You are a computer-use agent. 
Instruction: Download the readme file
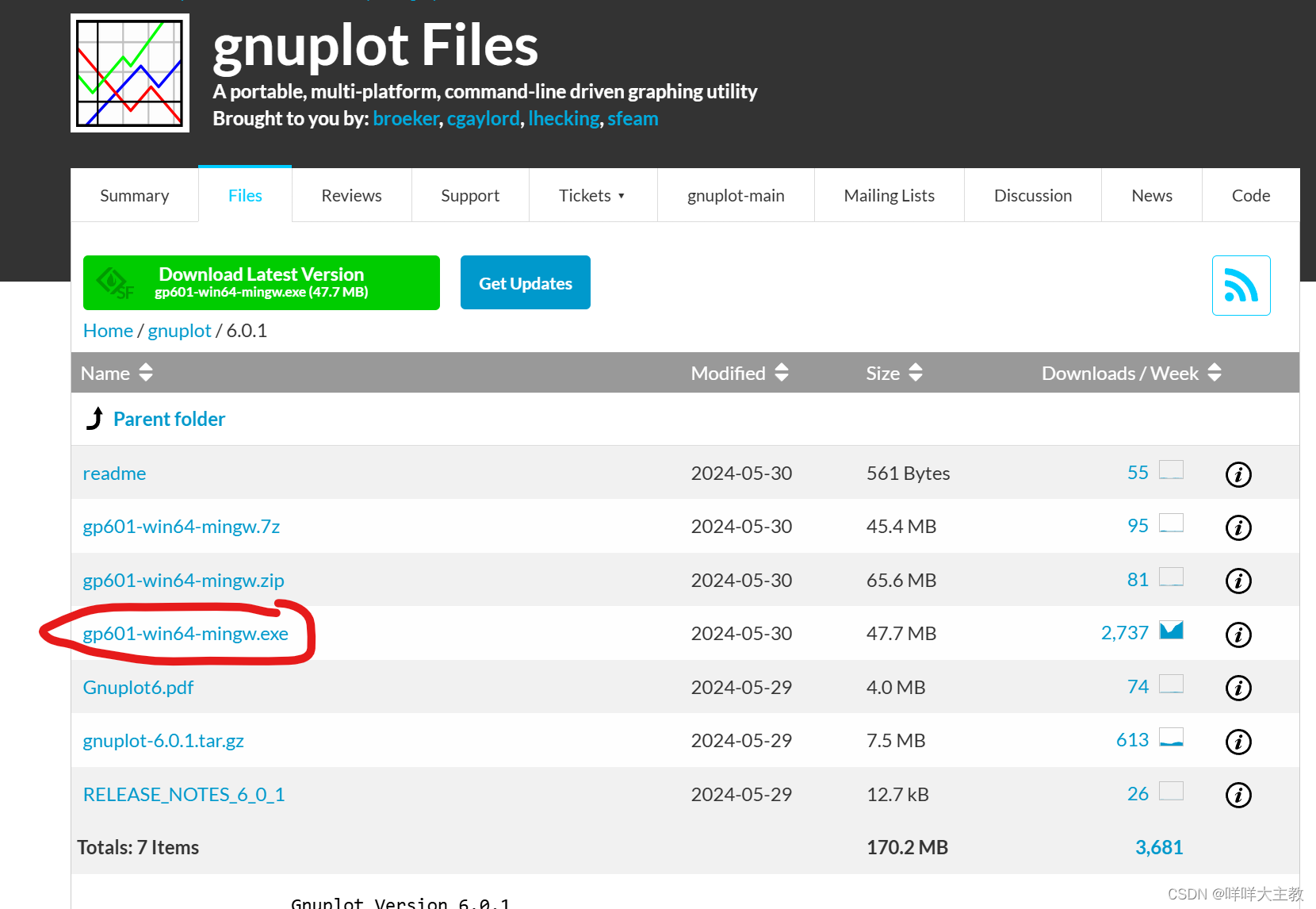coord(114,474)
